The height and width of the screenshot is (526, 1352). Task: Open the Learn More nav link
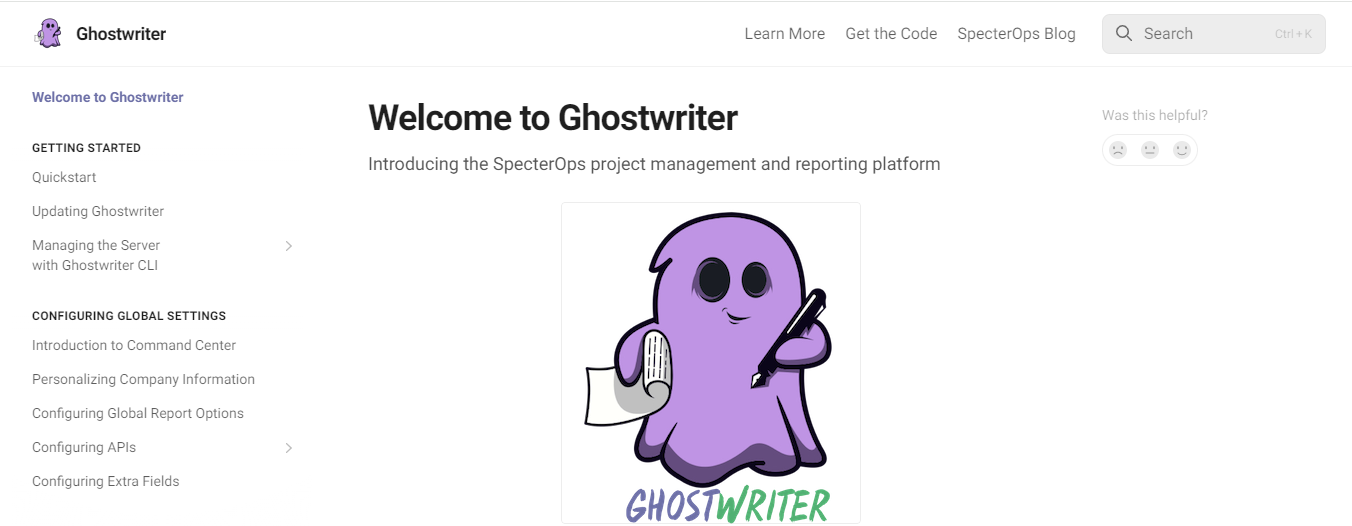784,34
